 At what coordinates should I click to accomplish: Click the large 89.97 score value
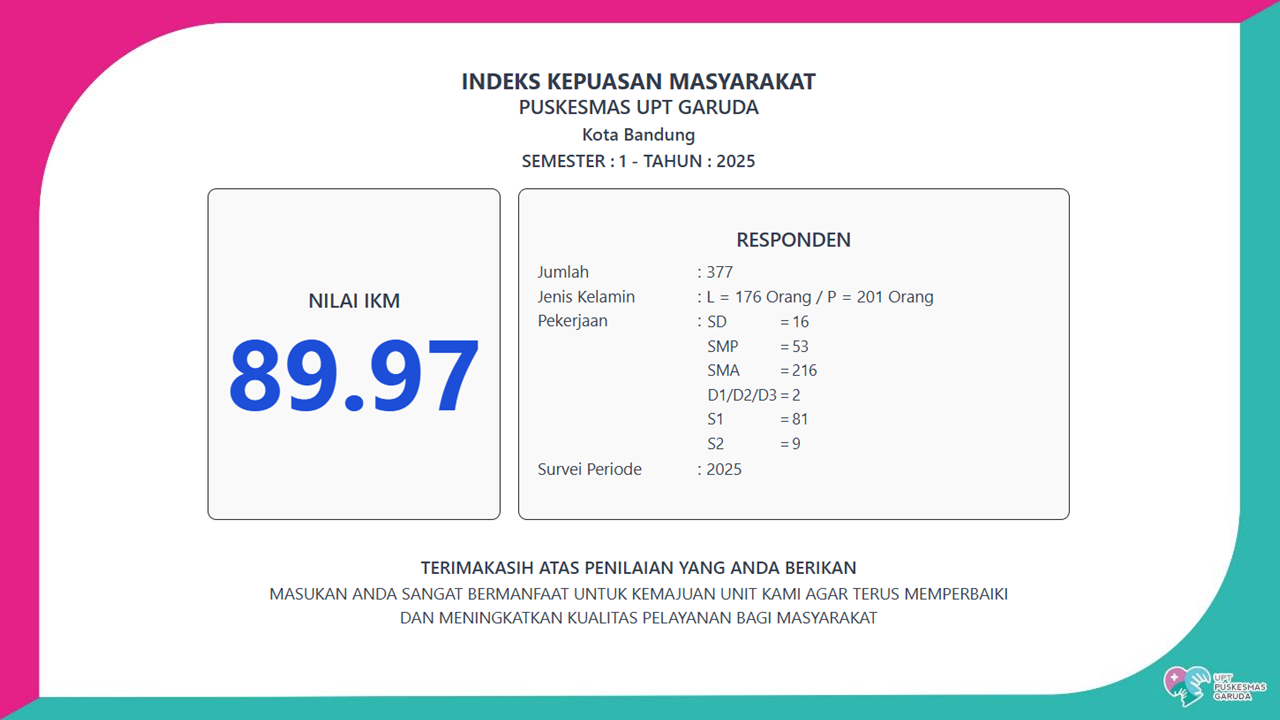point(354,377)
